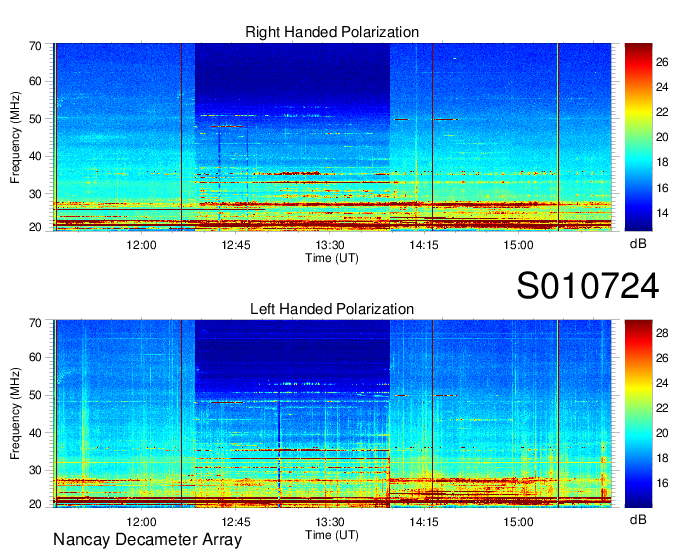Viewport: 680px width, 552px height.
Task: Click the Right Handed Polarization title
Action: (x=332, y=32)
